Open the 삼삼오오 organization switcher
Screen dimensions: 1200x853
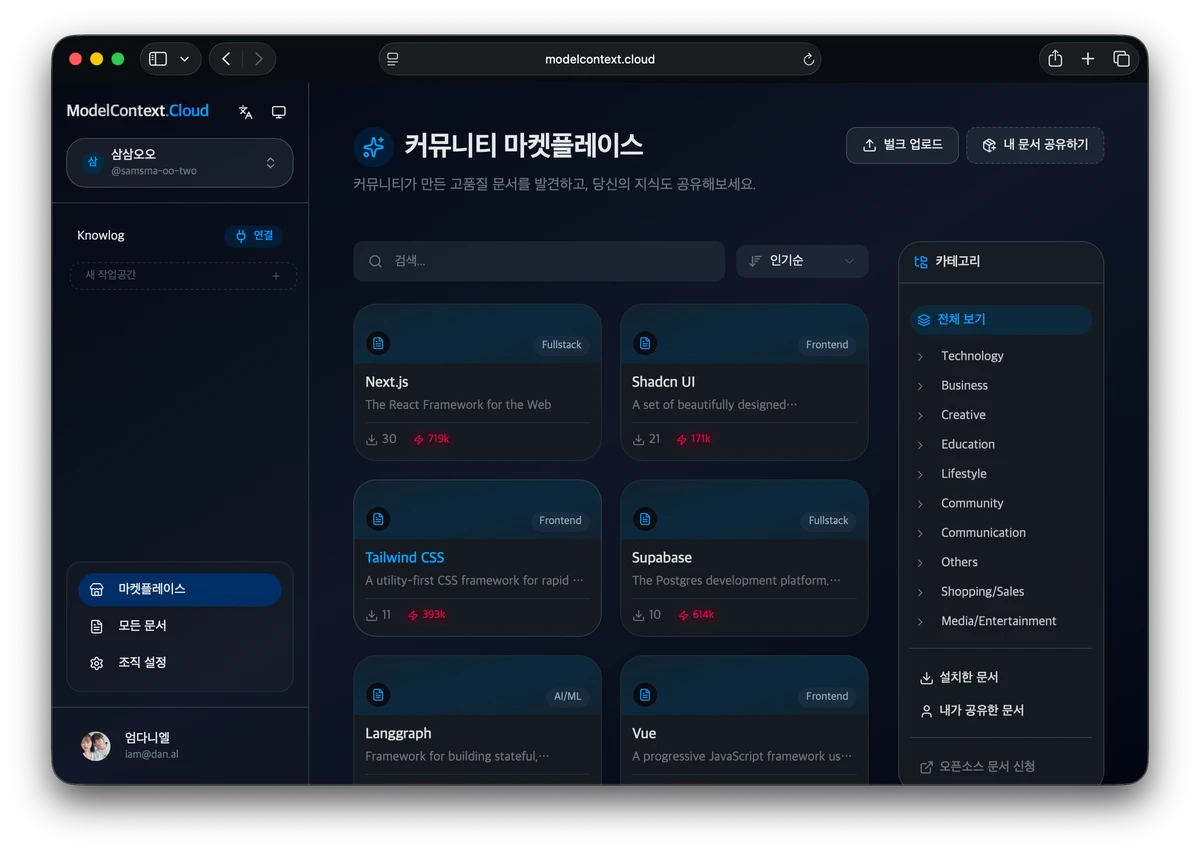click(180, 163)
